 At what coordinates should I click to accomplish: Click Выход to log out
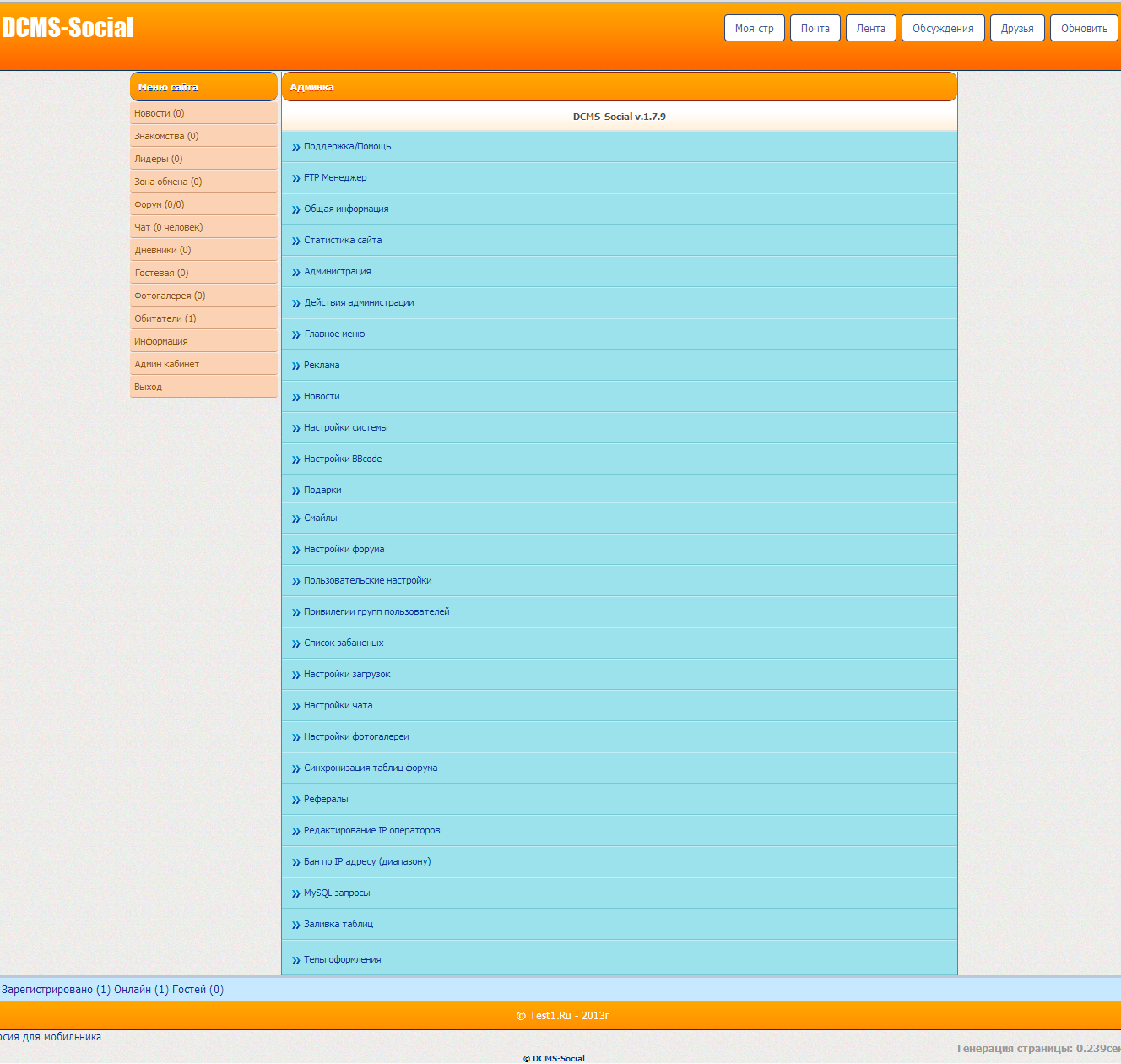coord(203,387)
